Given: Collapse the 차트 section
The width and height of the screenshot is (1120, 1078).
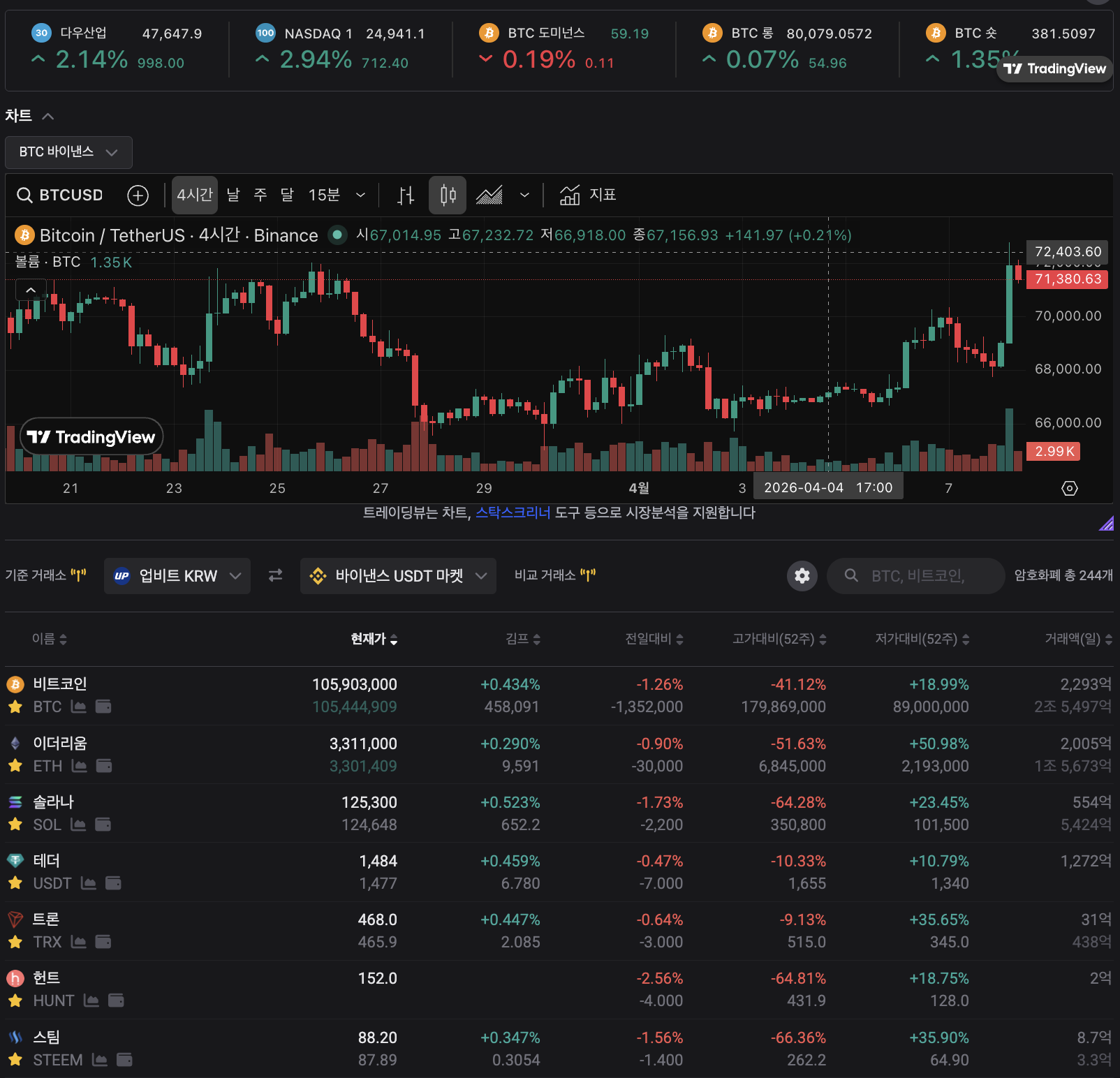Looking at the screenshot, I should click(48, 116).
